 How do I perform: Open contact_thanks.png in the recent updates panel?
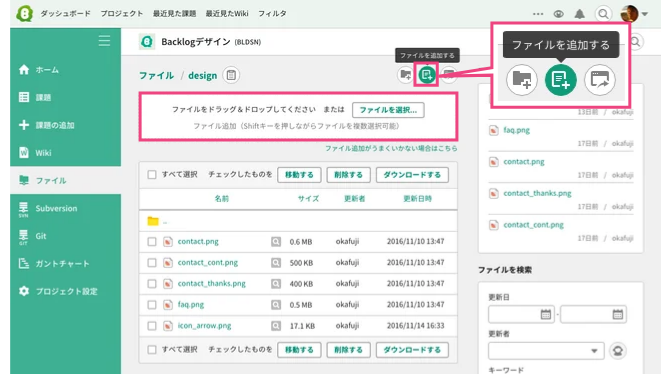coord(537,193)
